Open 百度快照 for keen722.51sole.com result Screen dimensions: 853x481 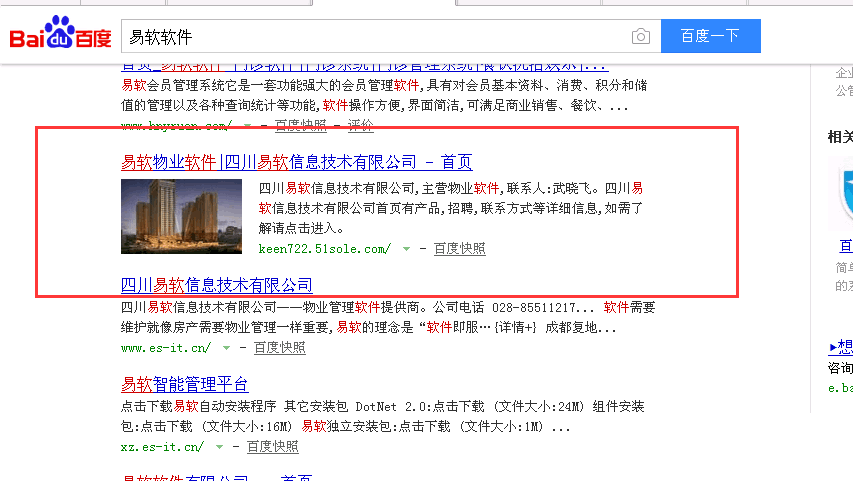460,249
